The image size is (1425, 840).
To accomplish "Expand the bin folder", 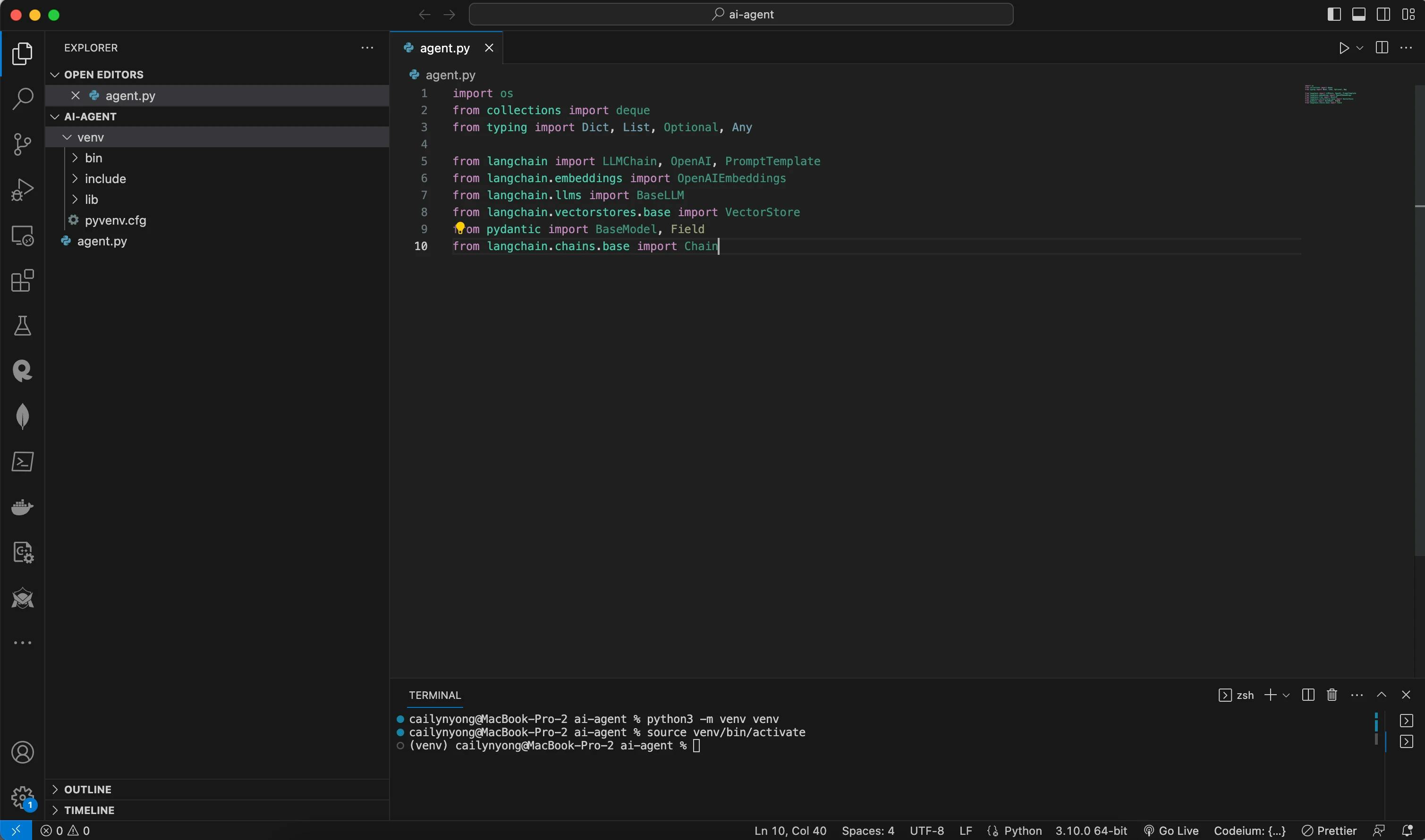I will (x=93, y=158).
